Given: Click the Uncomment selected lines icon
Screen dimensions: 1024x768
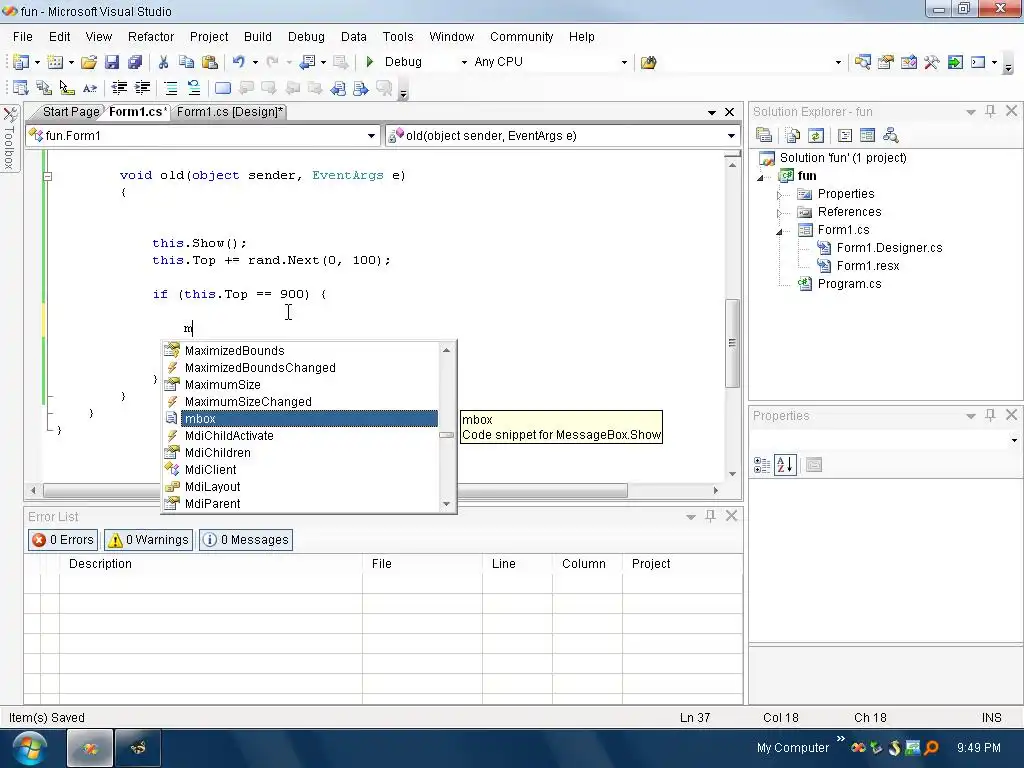Looking at the screenshot, I should [194, 88].
